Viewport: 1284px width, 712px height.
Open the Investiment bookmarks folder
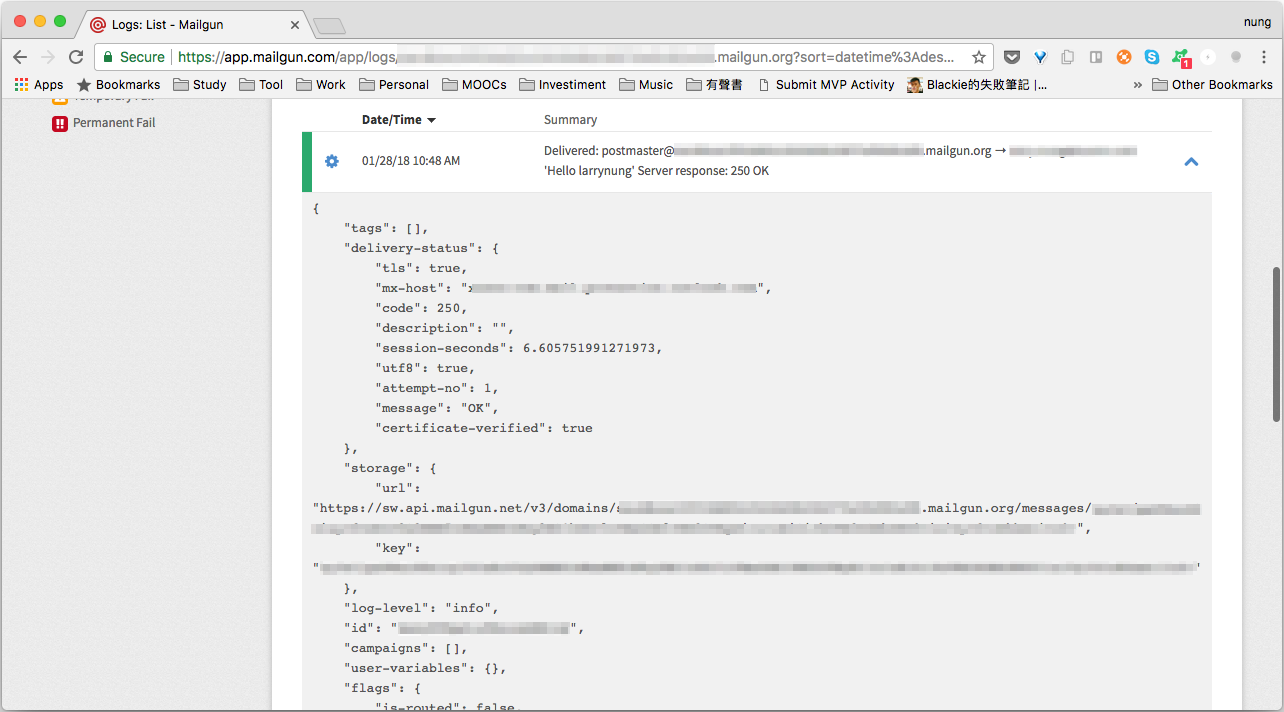[x=562, y=85]
